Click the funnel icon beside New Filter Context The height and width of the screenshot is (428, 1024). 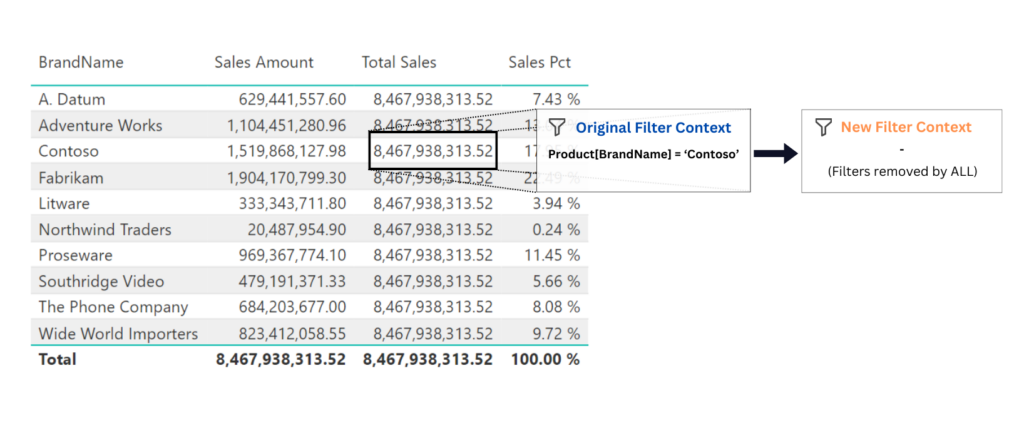[824, 127]
